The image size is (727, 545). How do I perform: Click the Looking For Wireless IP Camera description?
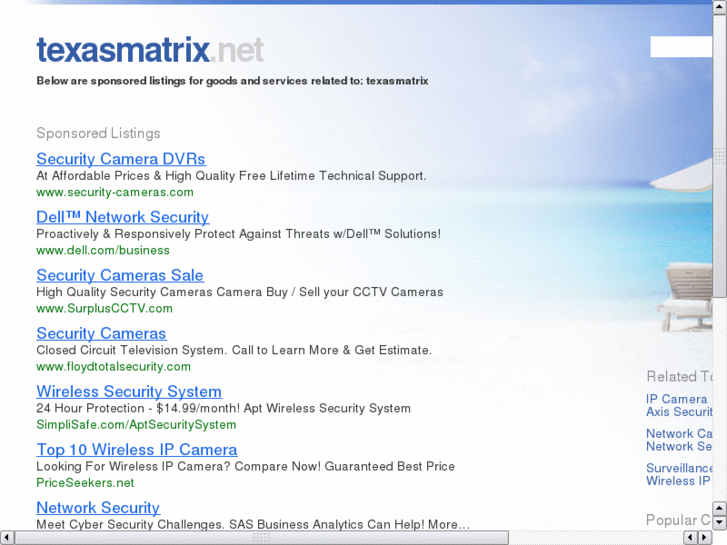(x=245, y=466)
